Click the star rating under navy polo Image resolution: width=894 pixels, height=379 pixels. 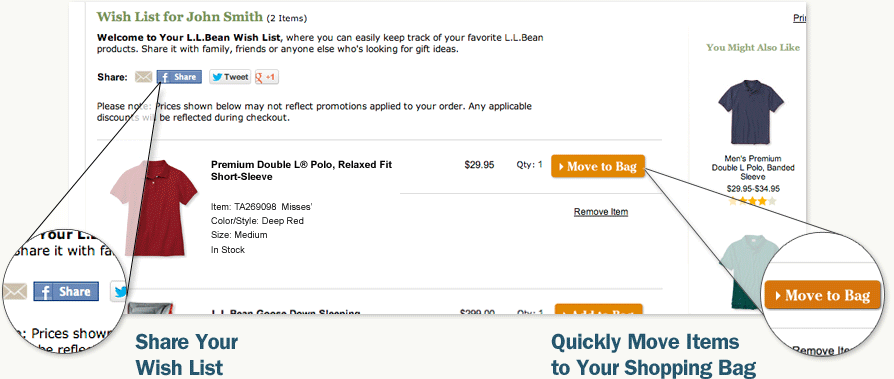tap(753, 201)
